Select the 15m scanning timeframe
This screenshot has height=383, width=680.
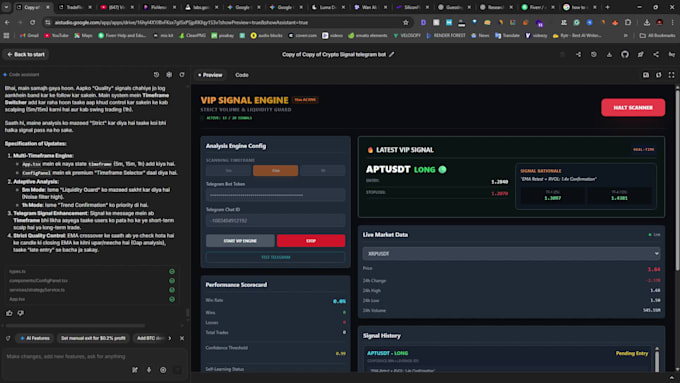[275, 170]
